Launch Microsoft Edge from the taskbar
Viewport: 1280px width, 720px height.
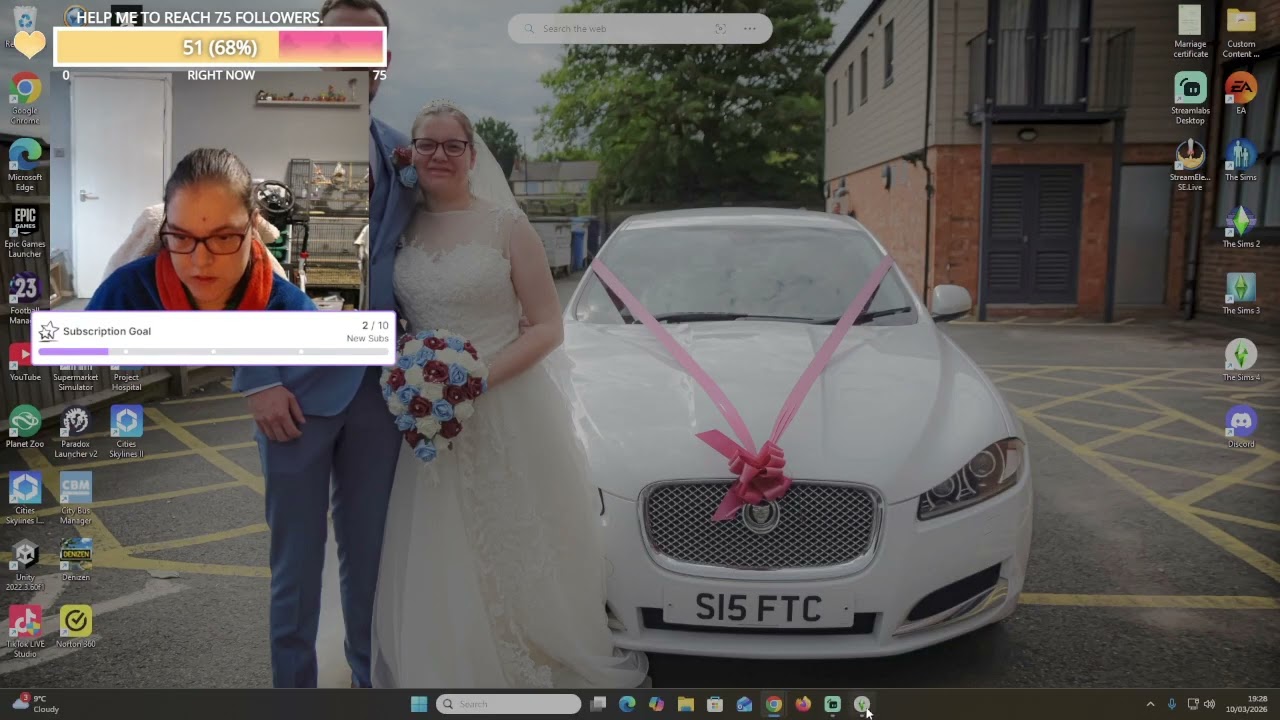tap(627, 704)
